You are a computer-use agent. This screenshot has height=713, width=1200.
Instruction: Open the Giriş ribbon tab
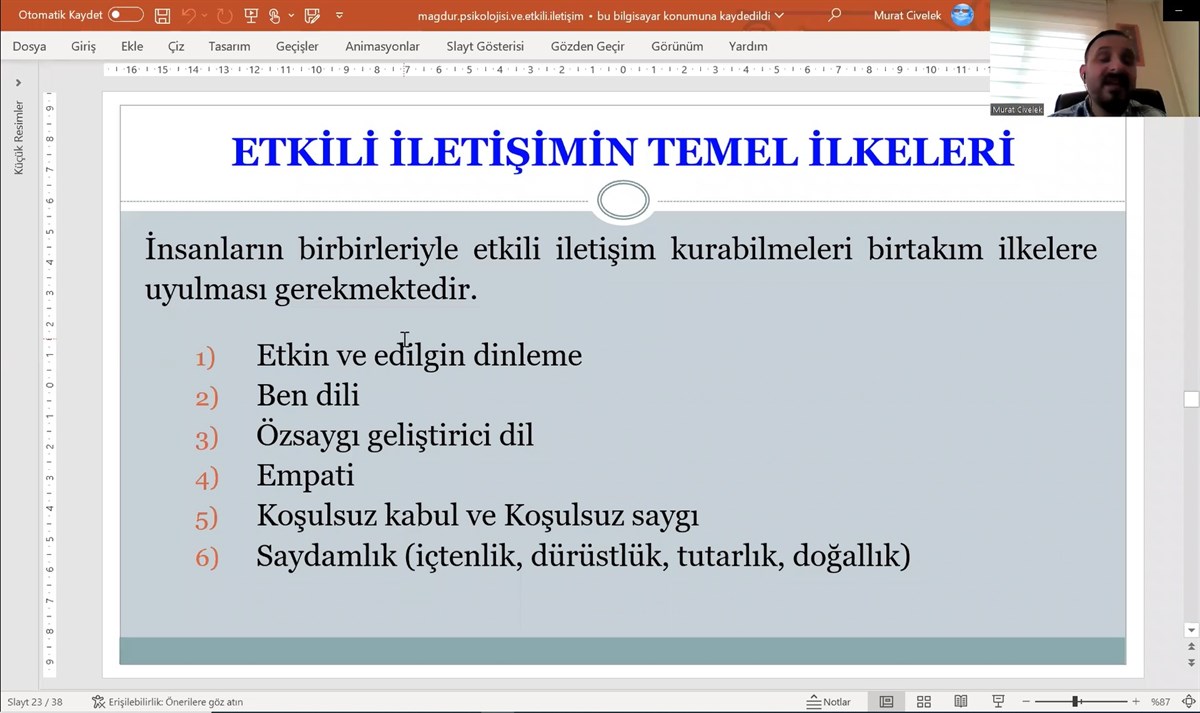[x=83, y=46]
